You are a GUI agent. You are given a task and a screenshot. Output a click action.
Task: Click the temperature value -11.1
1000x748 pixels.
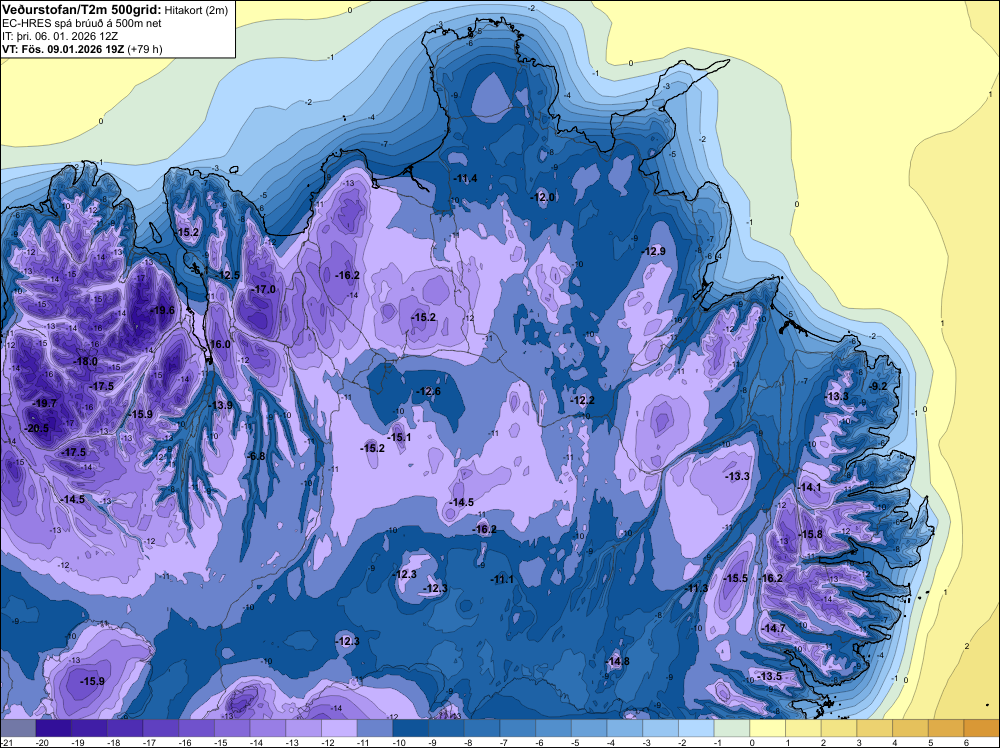[x=502, y=580]
